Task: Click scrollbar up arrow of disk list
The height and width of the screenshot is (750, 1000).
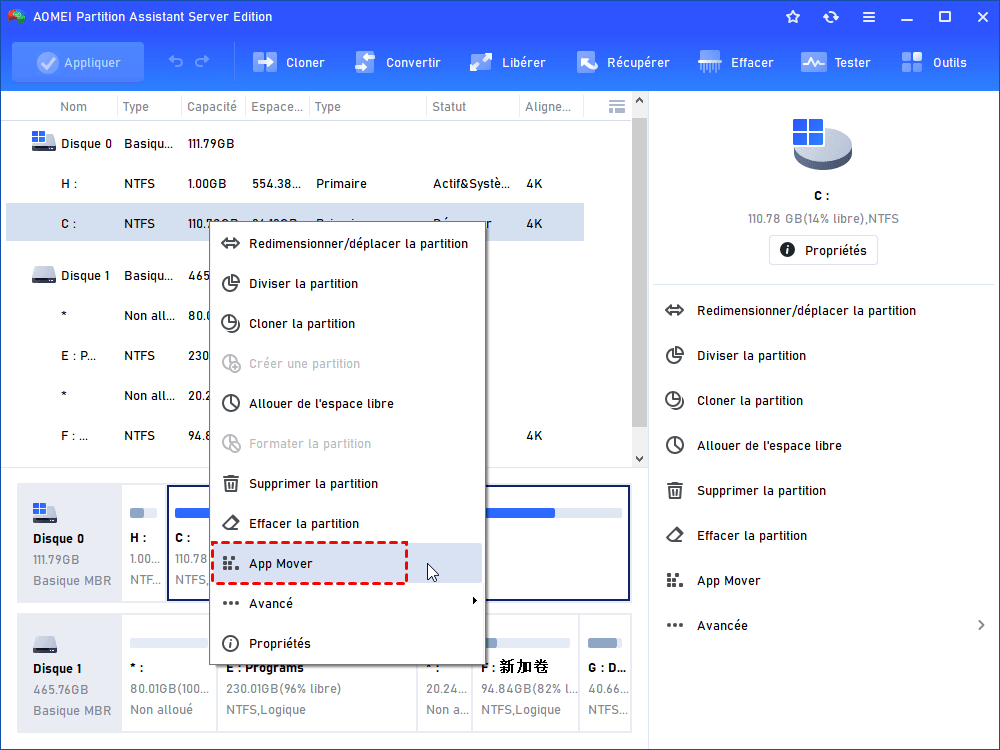Action: click(x=640, y=101)
